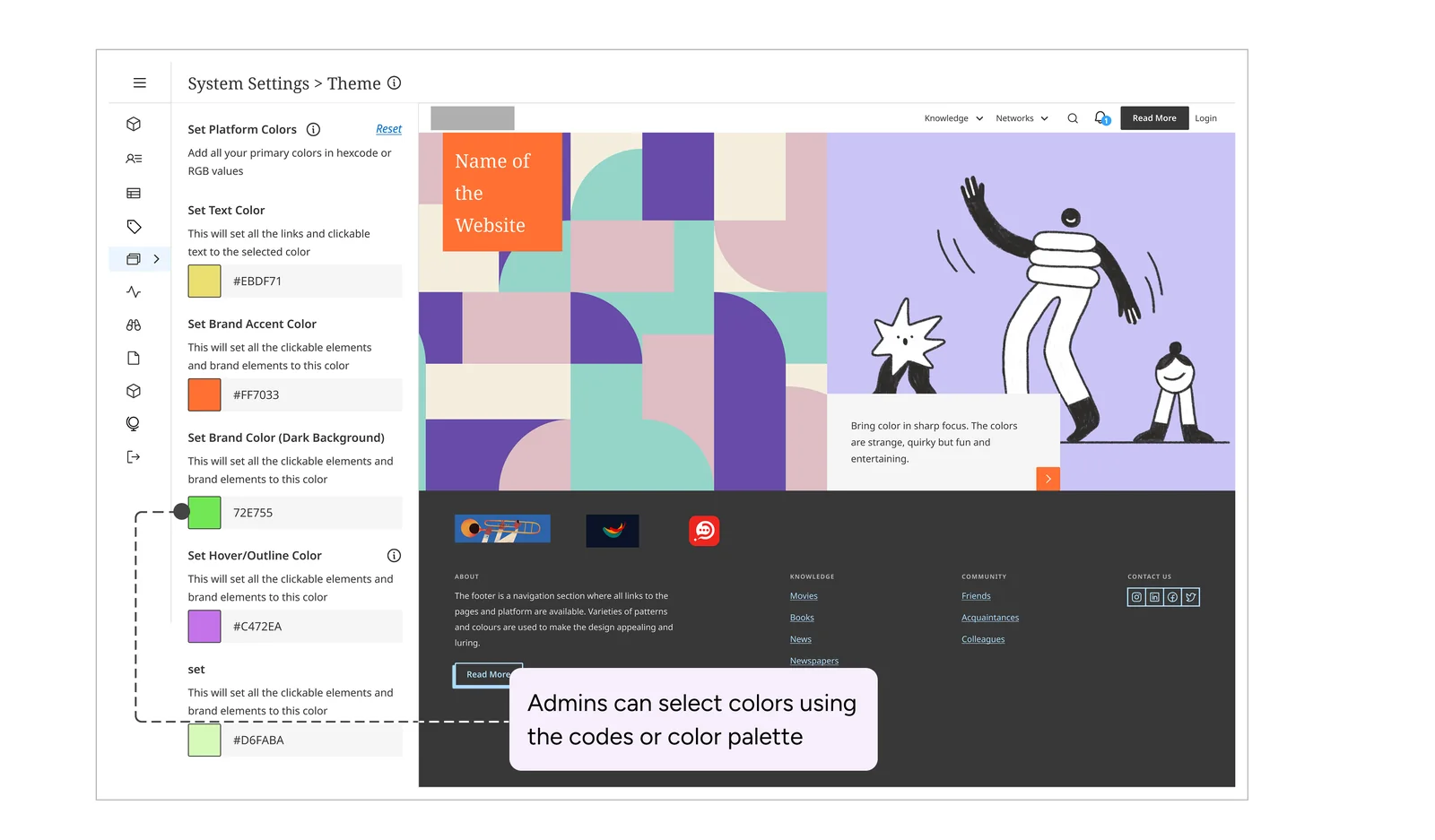Click the Reset link
Viewport: 1435px width, 840px height.
(x=388, y=129)
